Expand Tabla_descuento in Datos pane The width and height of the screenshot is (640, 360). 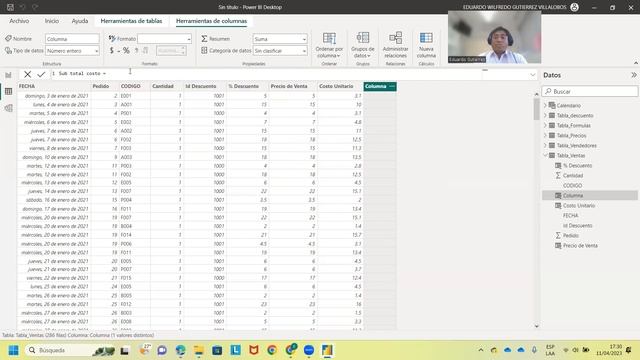(x=545, y=116)
